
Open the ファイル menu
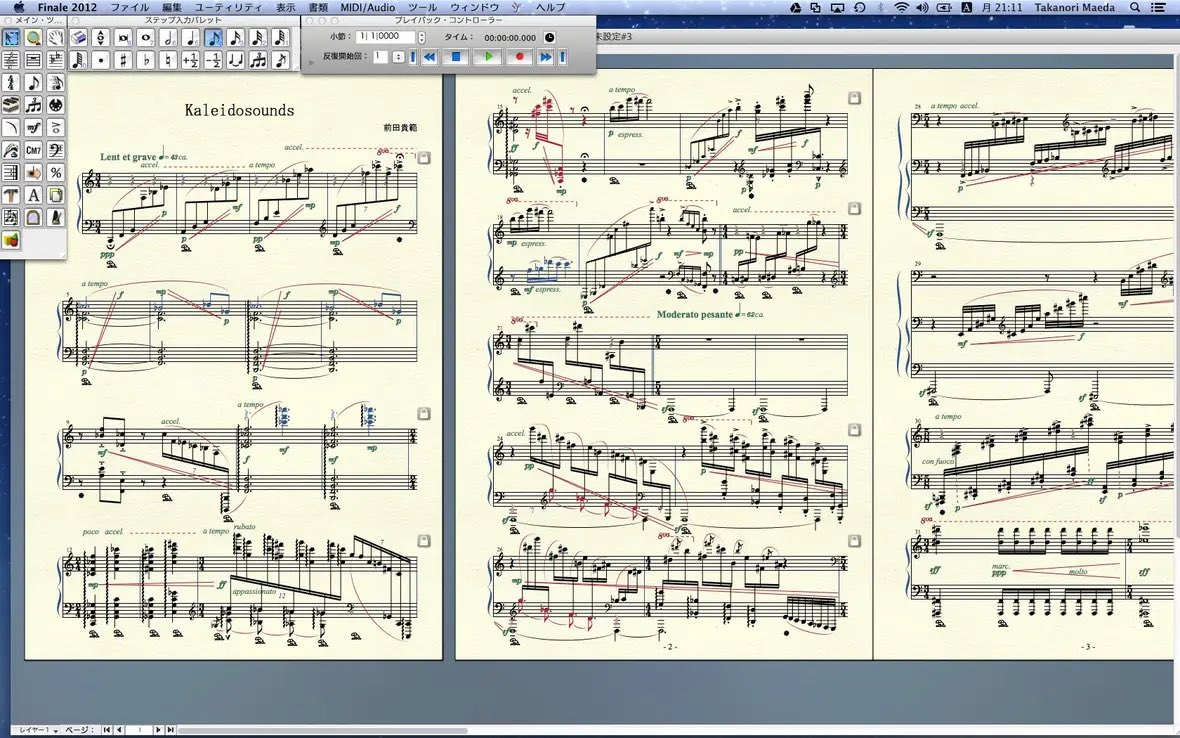129,7
